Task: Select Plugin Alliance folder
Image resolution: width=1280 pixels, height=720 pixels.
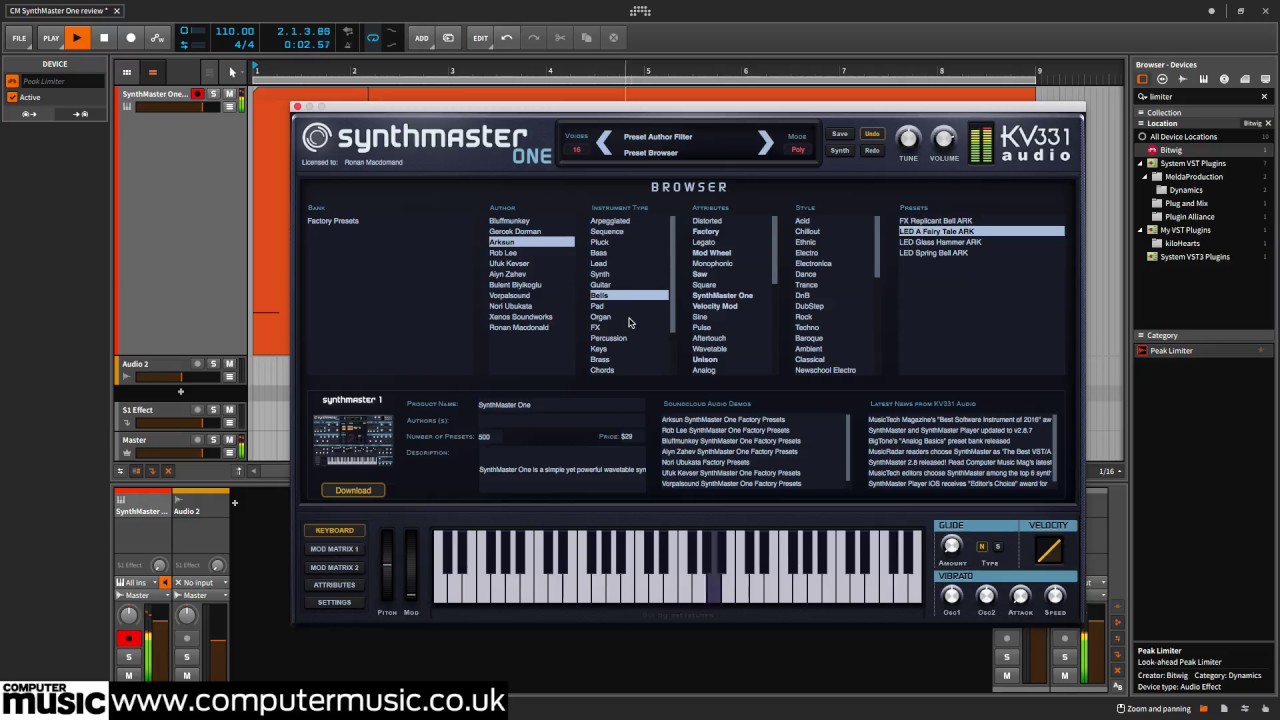Action: 1190,216
